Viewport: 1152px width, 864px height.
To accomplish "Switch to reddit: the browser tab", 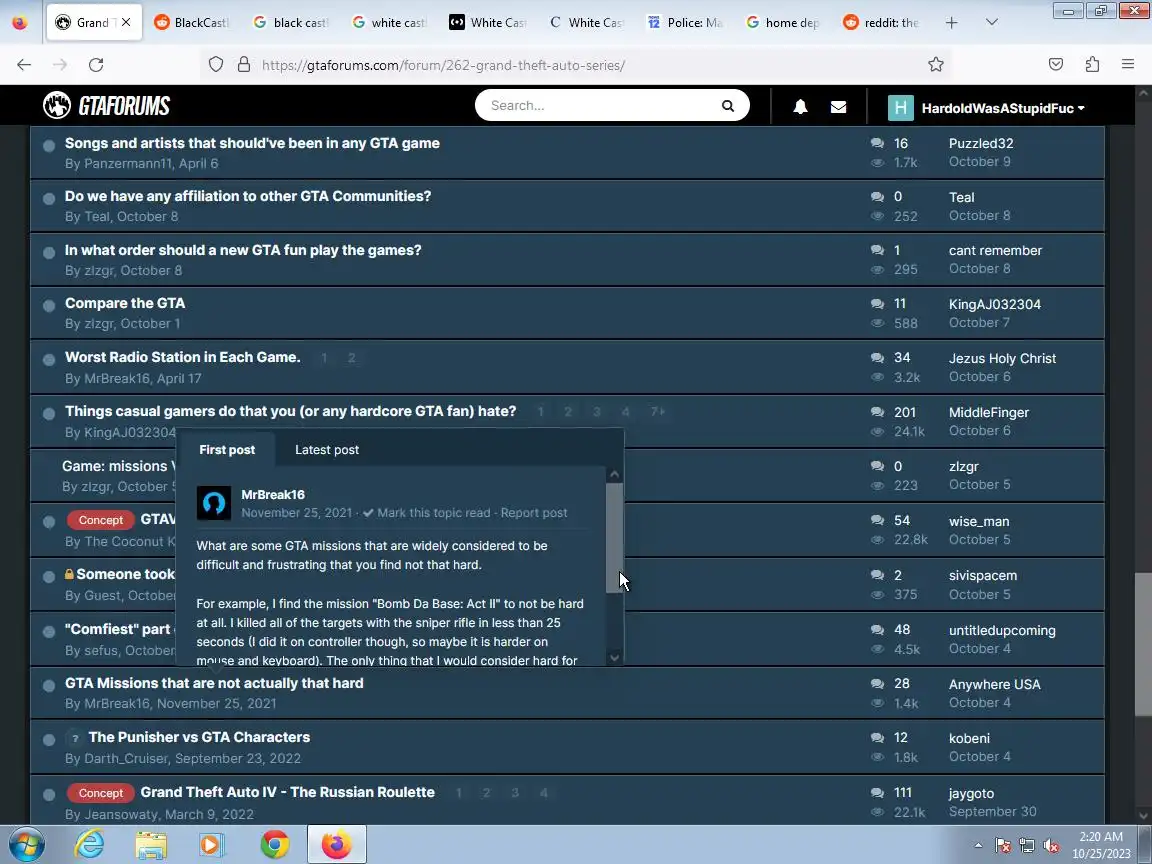I will tap(882, 23).
